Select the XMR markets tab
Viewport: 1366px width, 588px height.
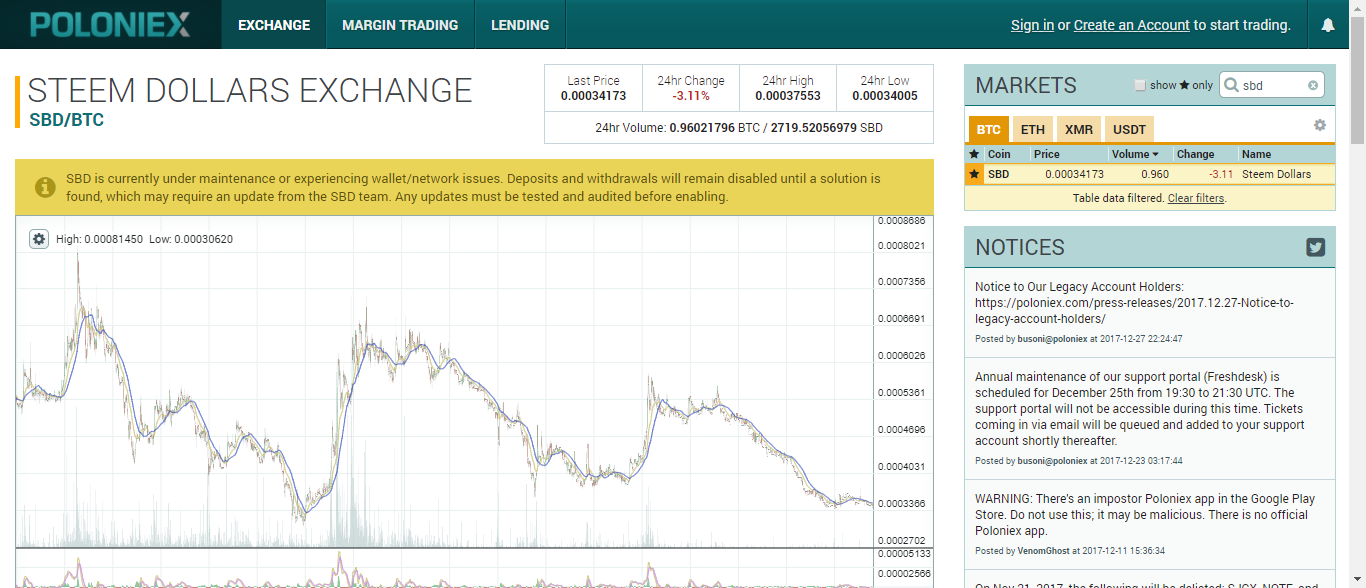click(1079, 130)
